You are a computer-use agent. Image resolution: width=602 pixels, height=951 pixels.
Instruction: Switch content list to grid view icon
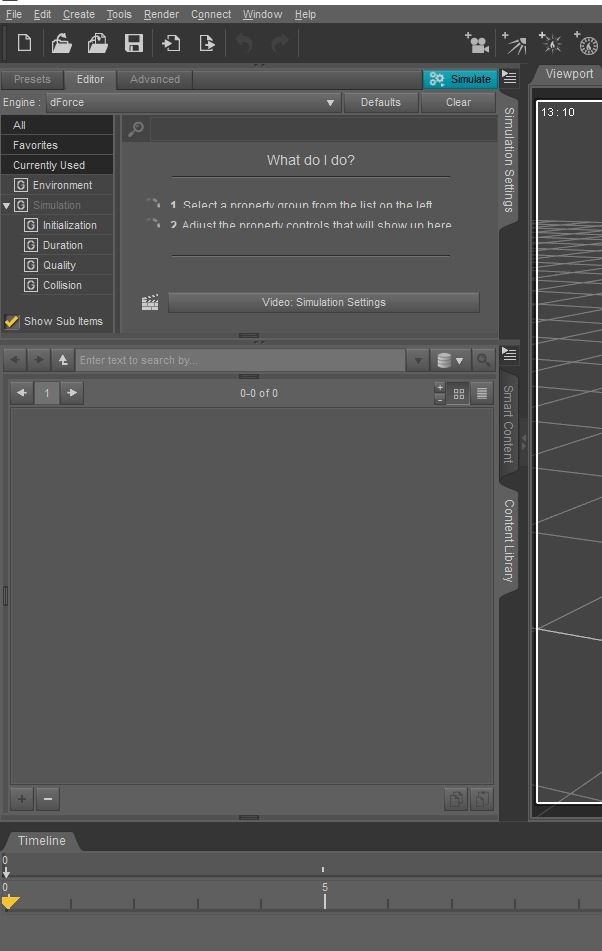pos(459,393)
